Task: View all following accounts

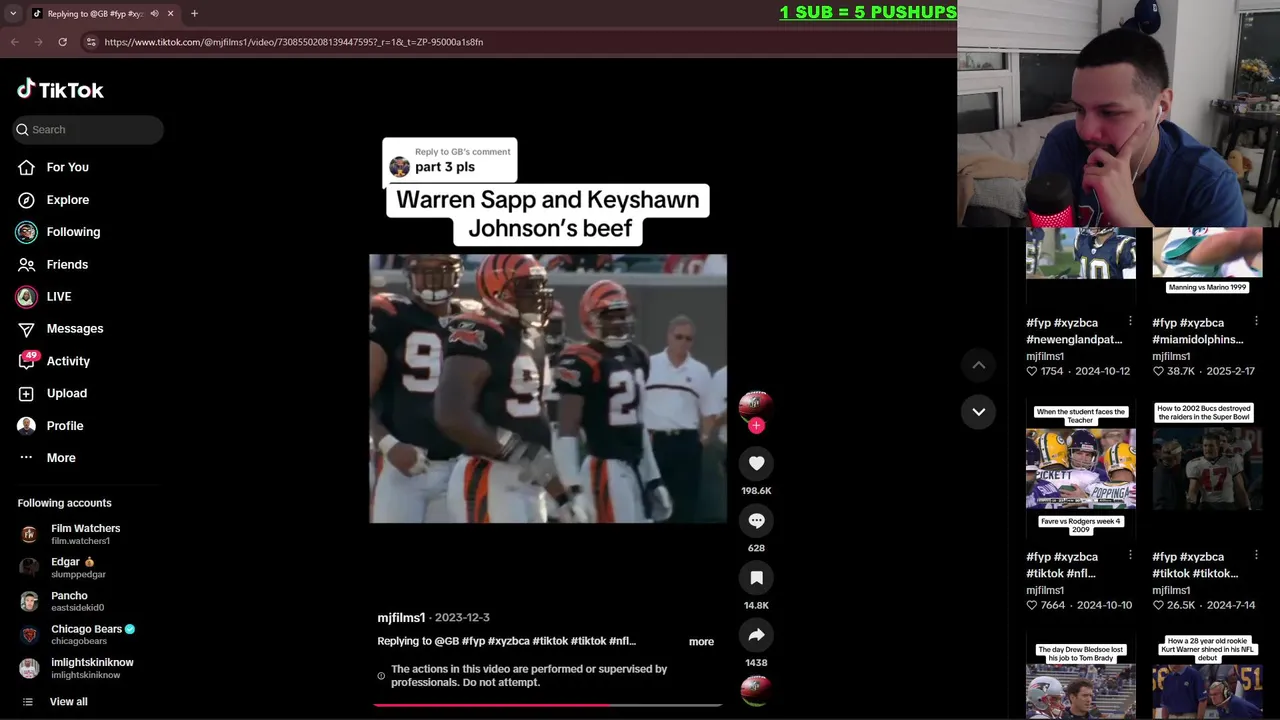Action: coord(68,702)
